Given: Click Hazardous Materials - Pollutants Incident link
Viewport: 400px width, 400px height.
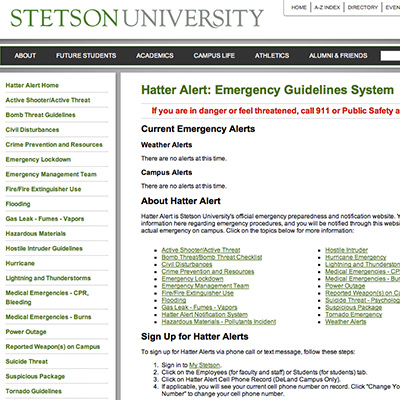Looking at the screenshot, I should pos(219,322).
